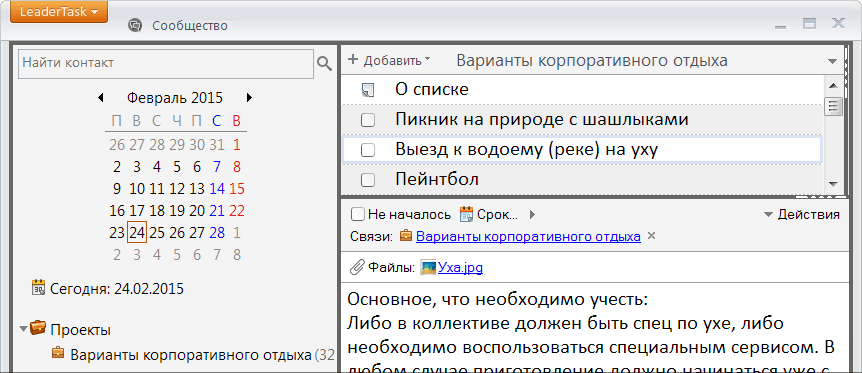
Task: Click the paperclip attach files icon
Action: 357,267
